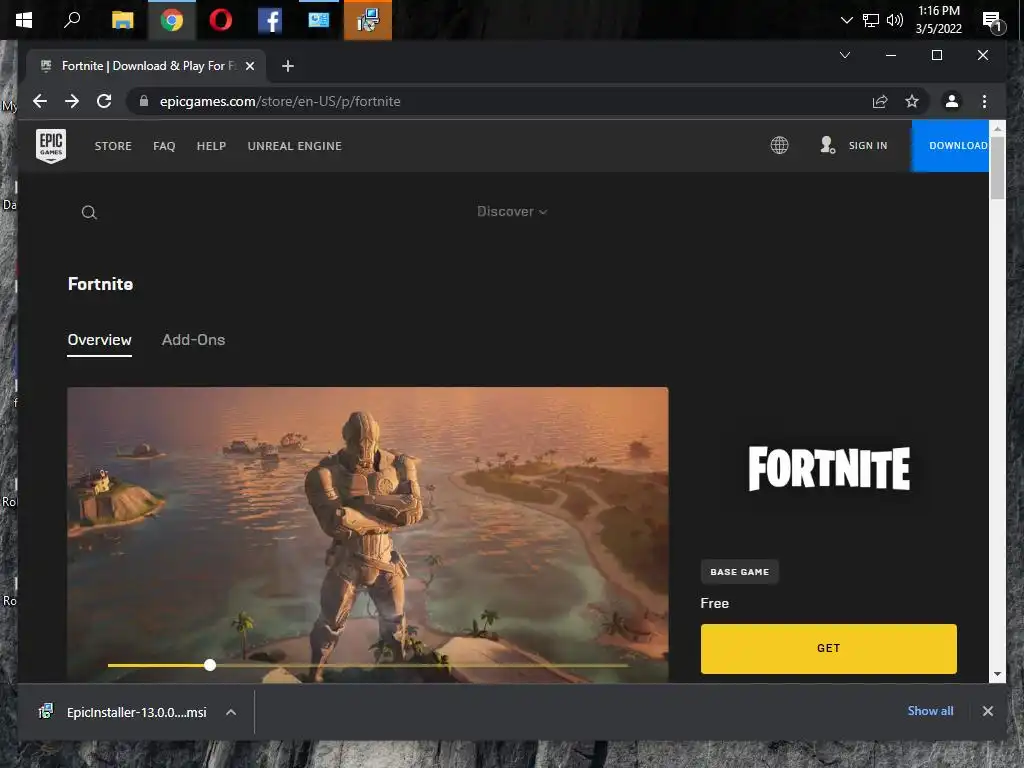Open the Windows Start menu
1024x768 pixels.
pyautogui.click(x=24, y=20)
